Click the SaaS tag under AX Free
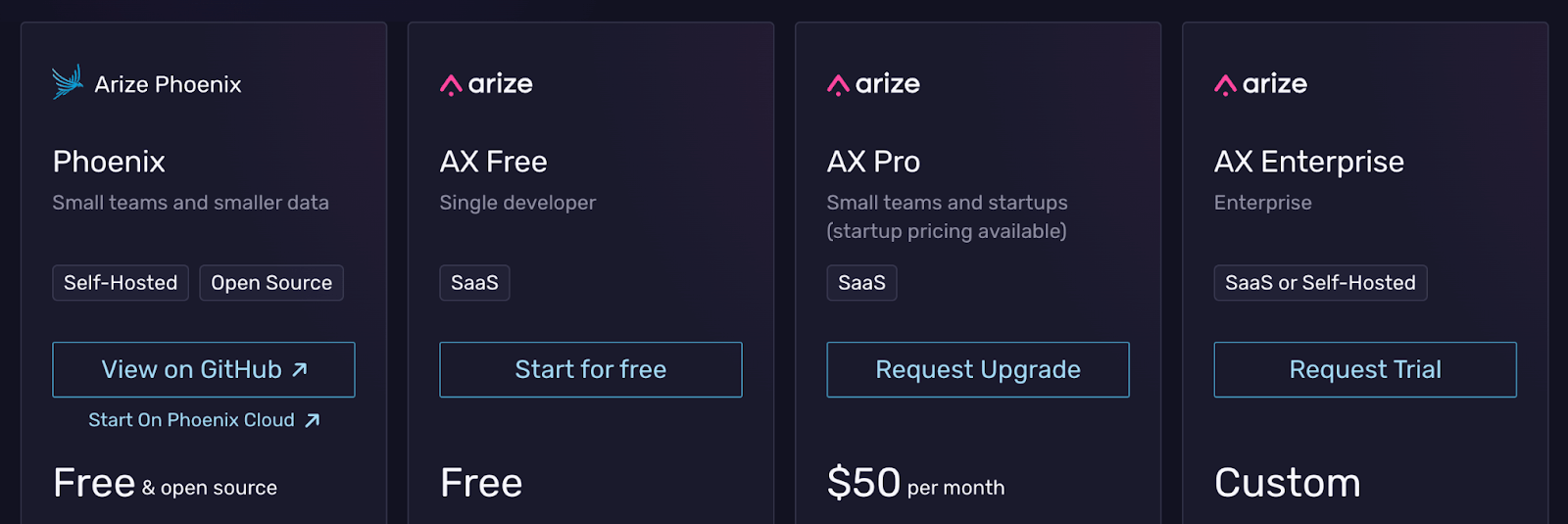 tap(474, 283)
